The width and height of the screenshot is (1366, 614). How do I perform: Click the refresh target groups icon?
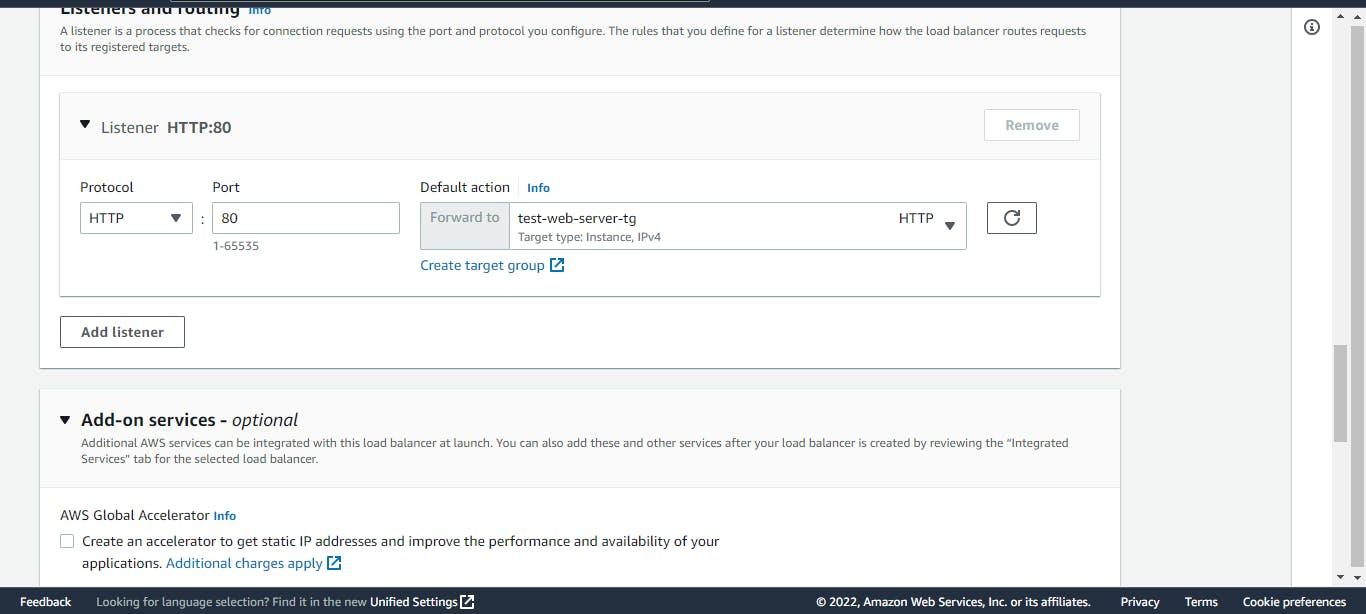coord(1012,218)
